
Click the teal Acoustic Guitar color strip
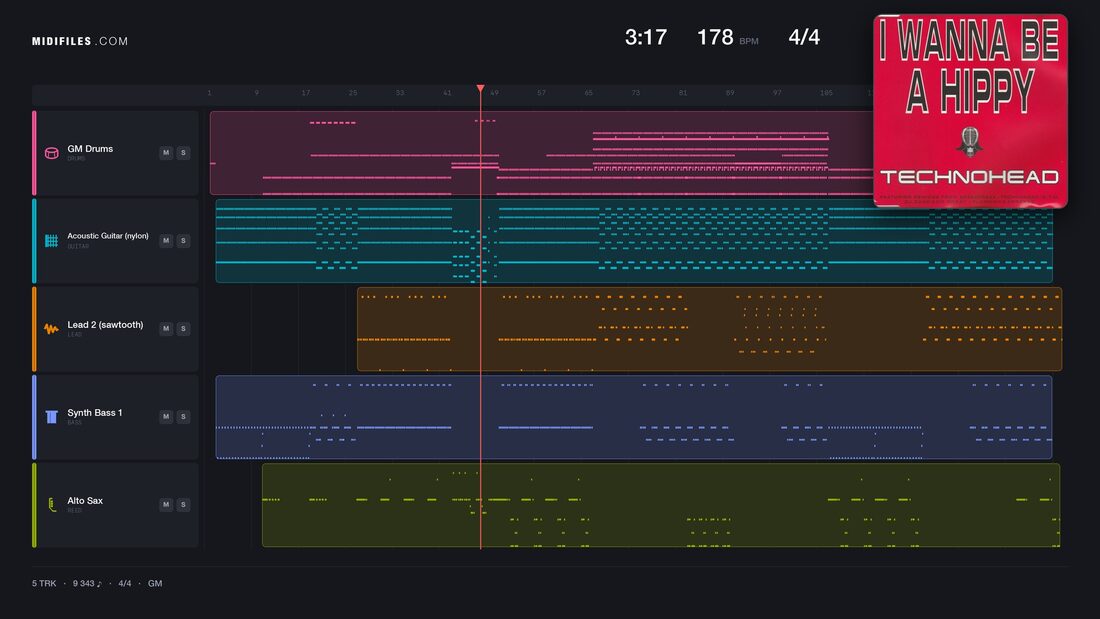(34, 241)
